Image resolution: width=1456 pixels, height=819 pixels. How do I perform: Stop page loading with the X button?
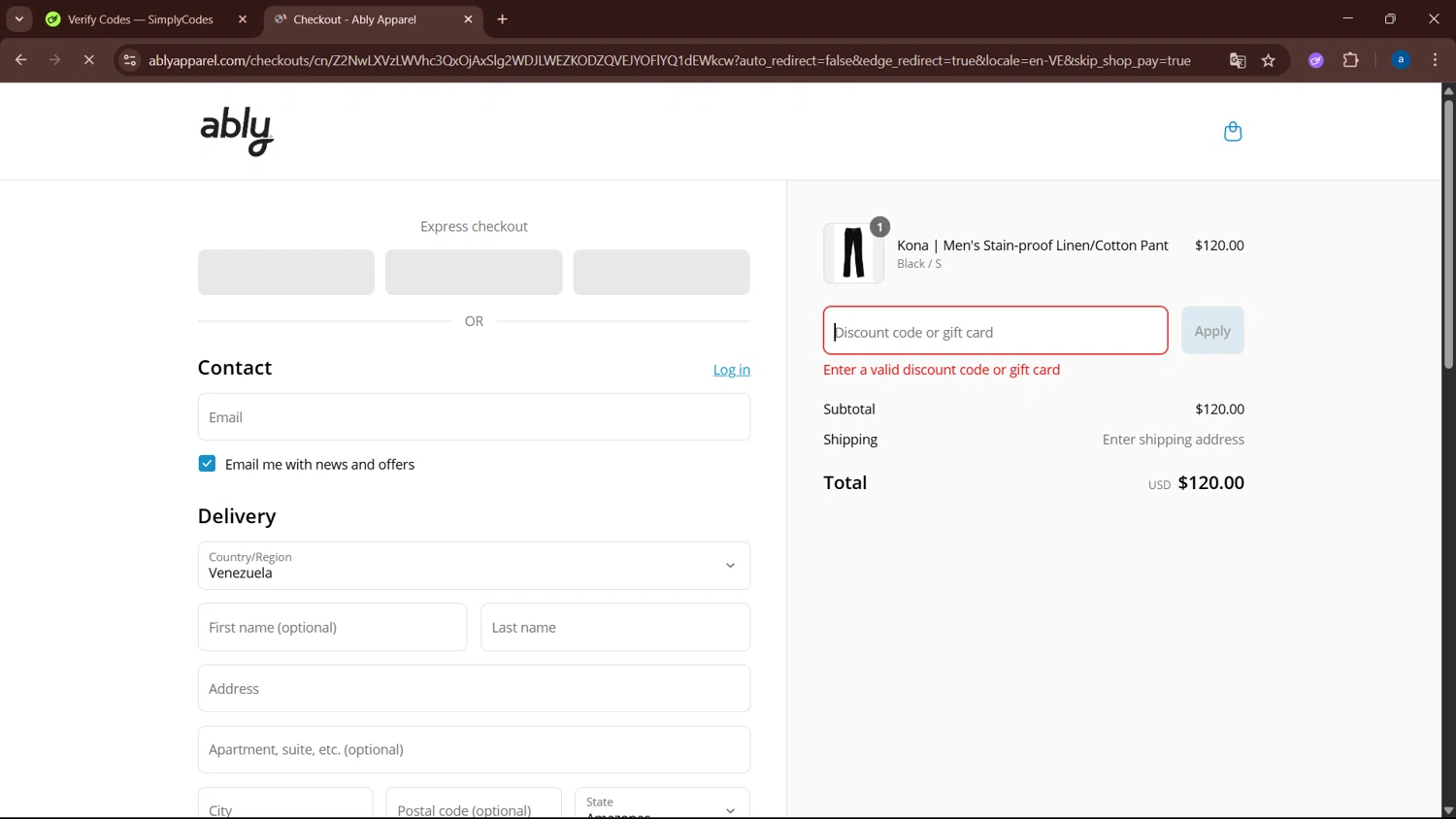tap(88, 60)
